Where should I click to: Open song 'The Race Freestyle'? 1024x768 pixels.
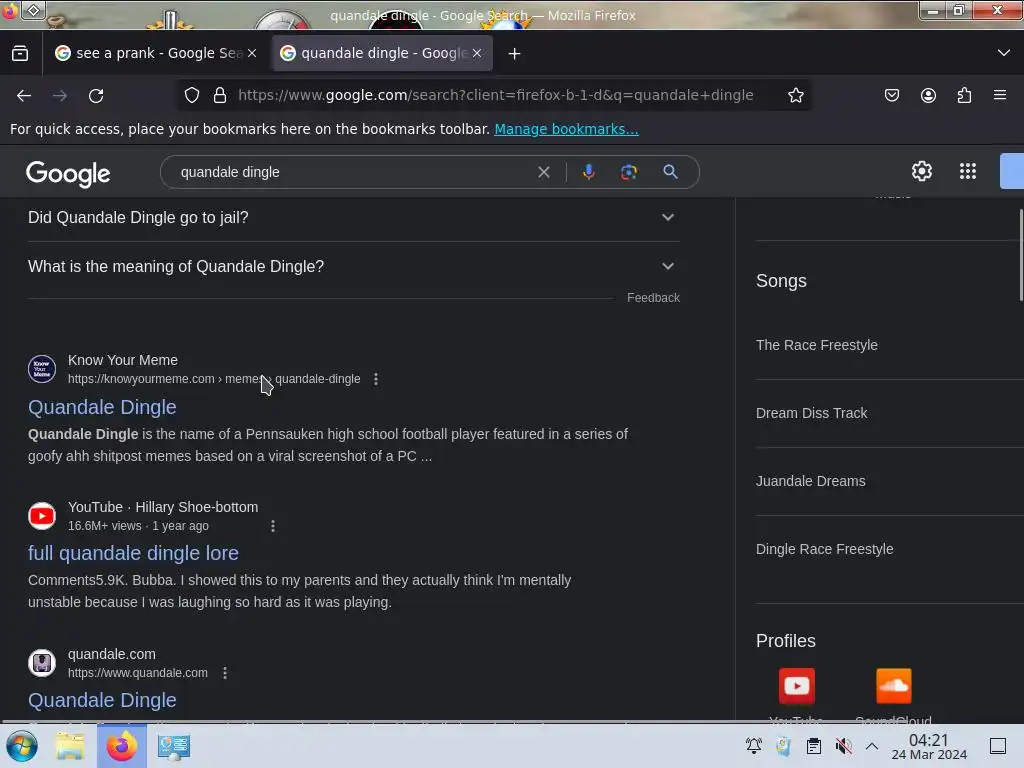[816, 345]
